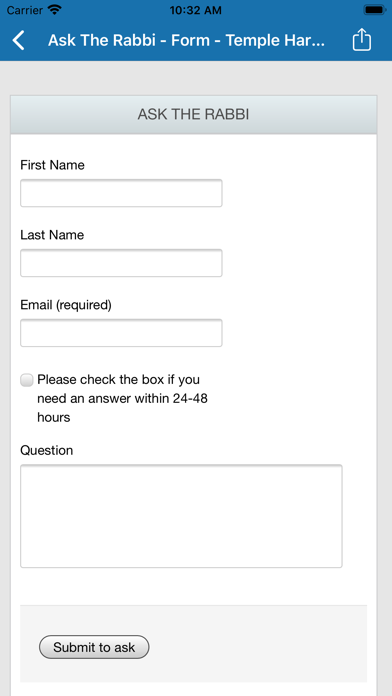Tap the battery status icon
Image resolution: width=392 pixels, height=696 pixels.
coord(375,9)
